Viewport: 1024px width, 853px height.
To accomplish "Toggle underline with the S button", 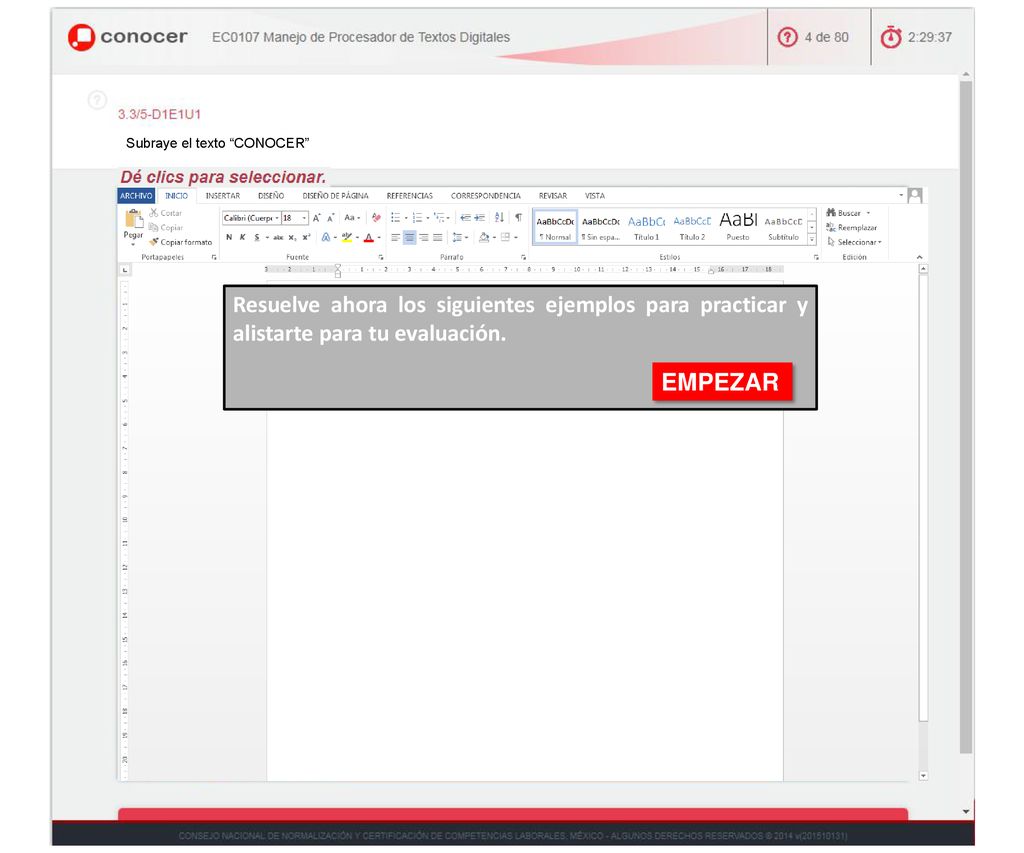I will 257,238.
